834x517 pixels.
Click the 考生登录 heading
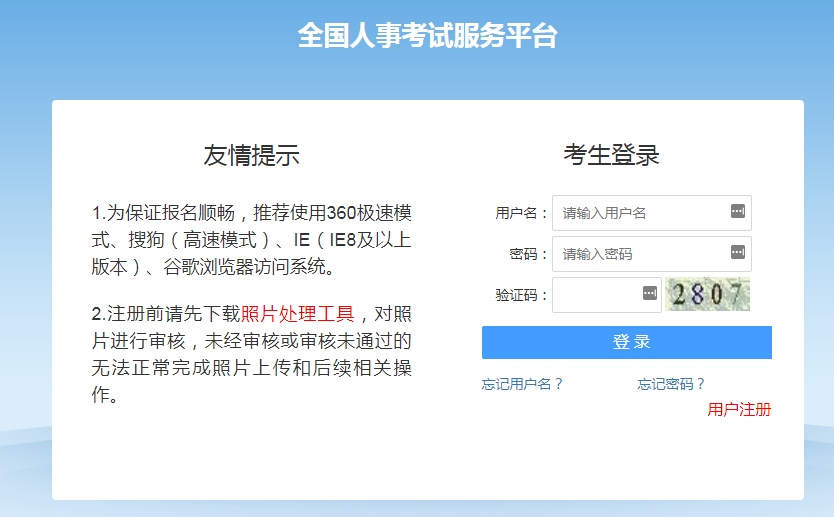point(611,156)
